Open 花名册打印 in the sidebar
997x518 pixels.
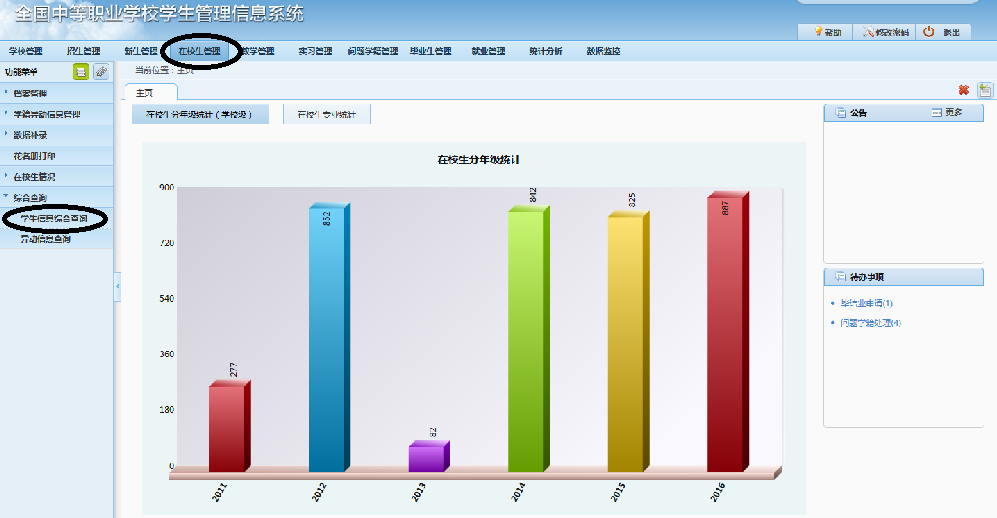click(57, 156)
